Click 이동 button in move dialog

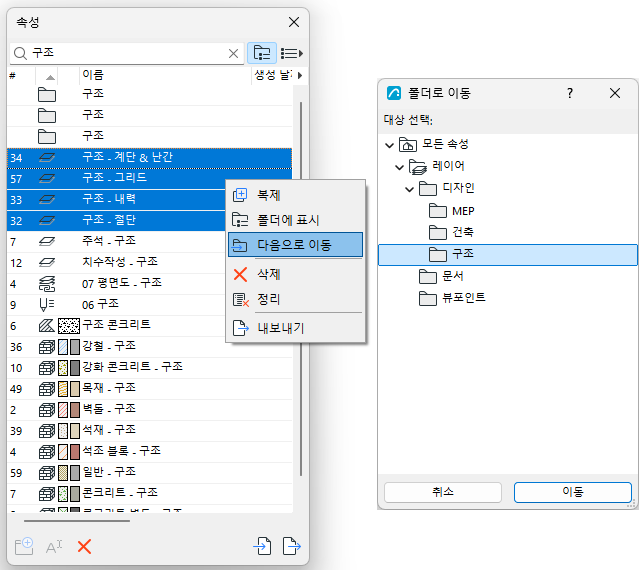tap(573, 492)
